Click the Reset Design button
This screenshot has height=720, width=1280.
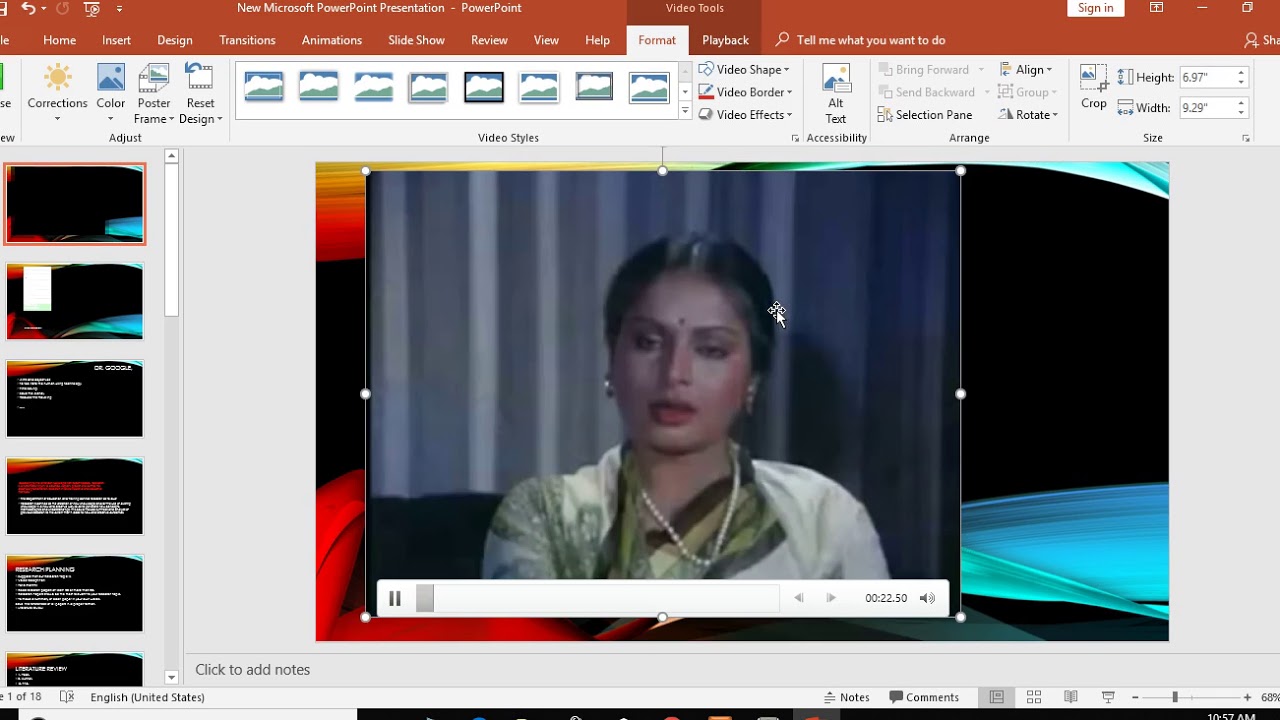click(x=200, y=93)
